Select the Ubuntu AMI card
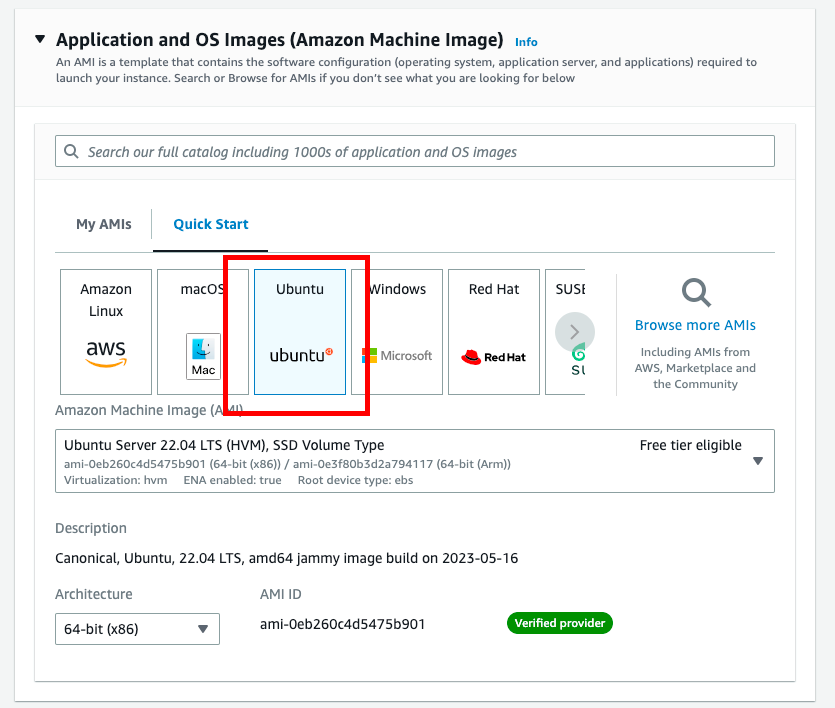Image resolution: width=835 pixels, height=708 pixels. (x=300, y=332)
